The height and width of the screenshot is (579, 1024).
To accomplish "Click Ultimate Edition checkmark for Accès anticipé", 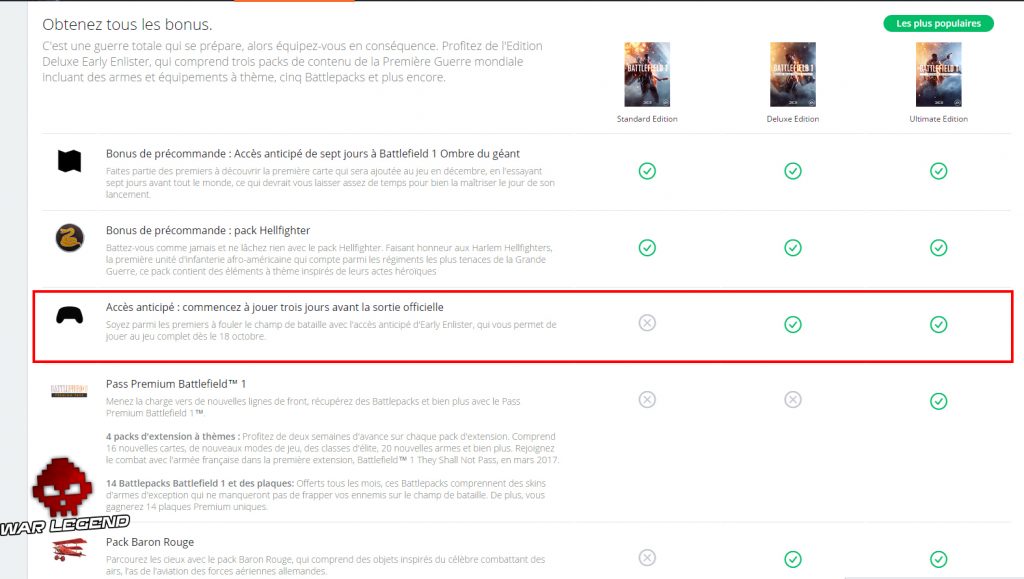I will (x=938, y=323).
